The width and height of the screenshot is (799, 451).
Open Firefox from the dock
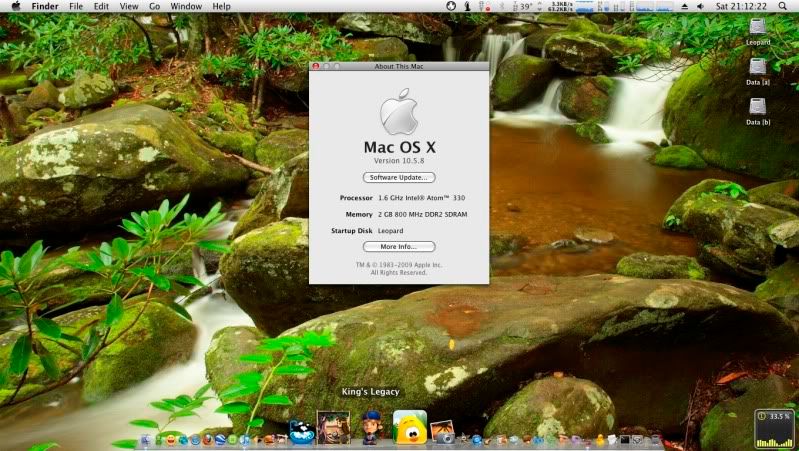(x=207, y=439)
